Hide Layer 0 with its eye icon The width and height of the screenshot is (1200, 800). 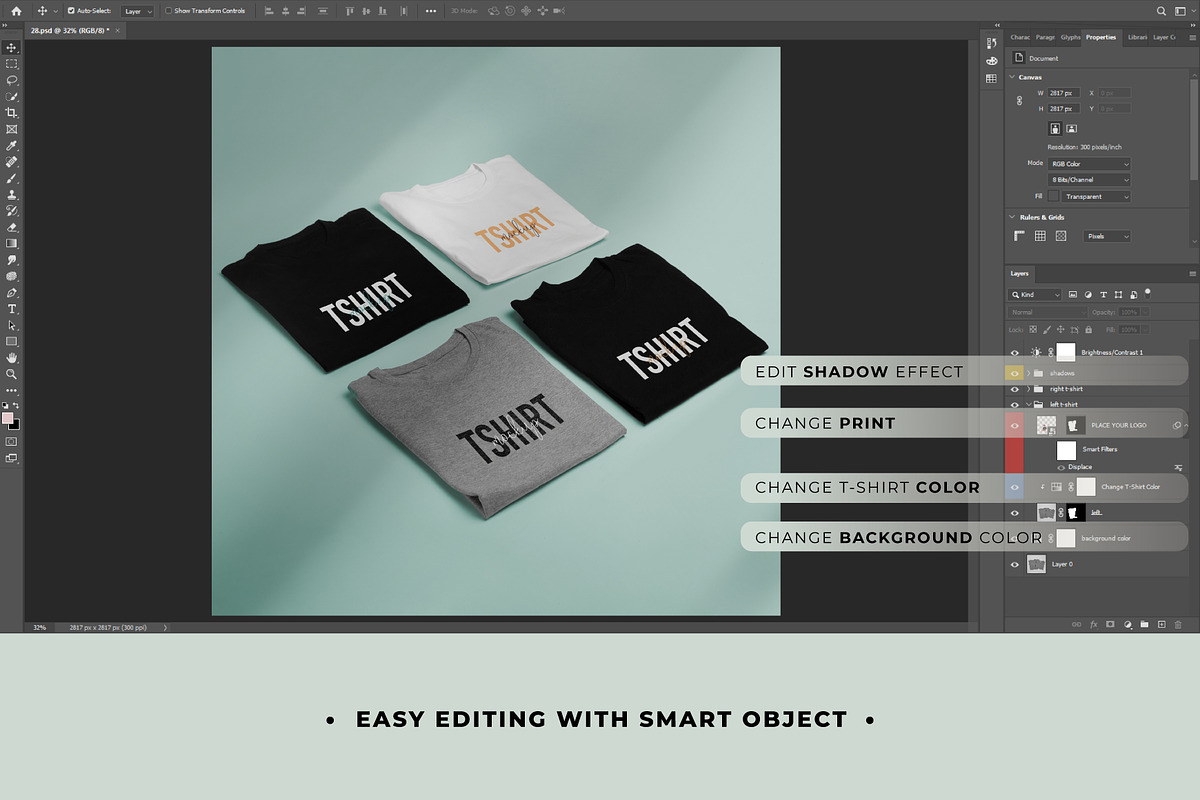[x=1015, y=564]
